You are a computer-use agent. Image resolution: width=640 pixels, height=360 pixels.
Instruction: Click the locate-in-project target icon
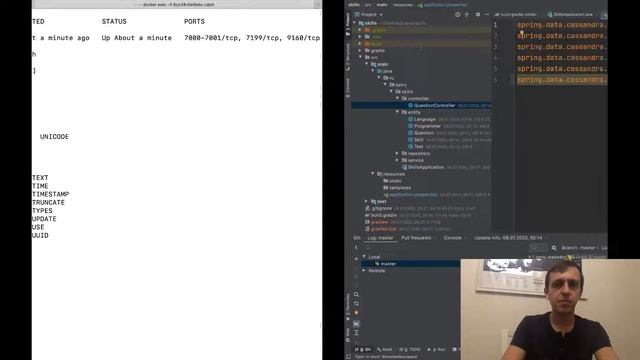[x=458, y=14]
